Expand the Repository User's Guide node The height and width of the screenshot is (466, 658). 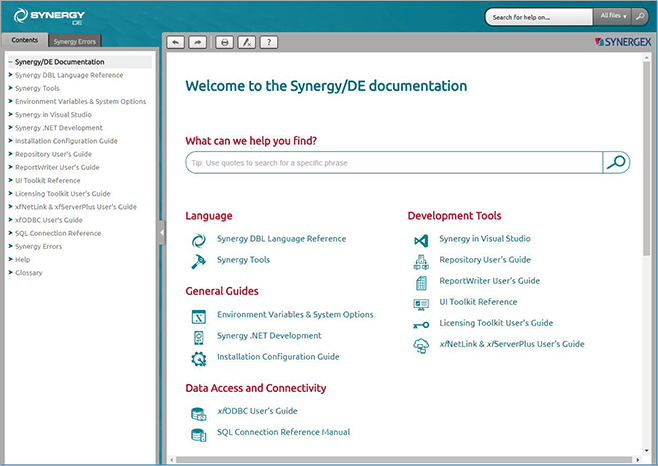10,154
